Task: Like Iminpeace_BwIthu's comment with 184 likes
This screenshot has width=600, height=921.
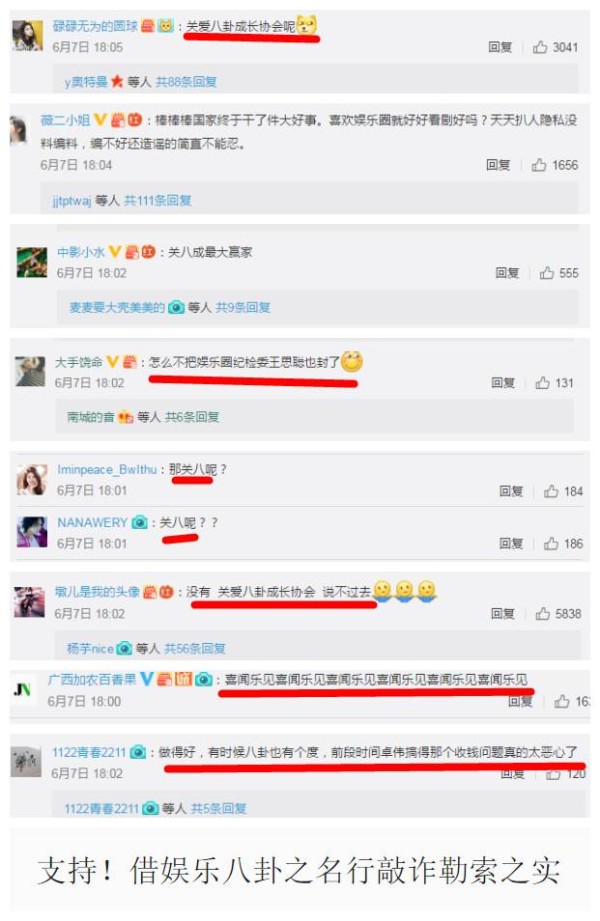Action: tap(551, 491)
